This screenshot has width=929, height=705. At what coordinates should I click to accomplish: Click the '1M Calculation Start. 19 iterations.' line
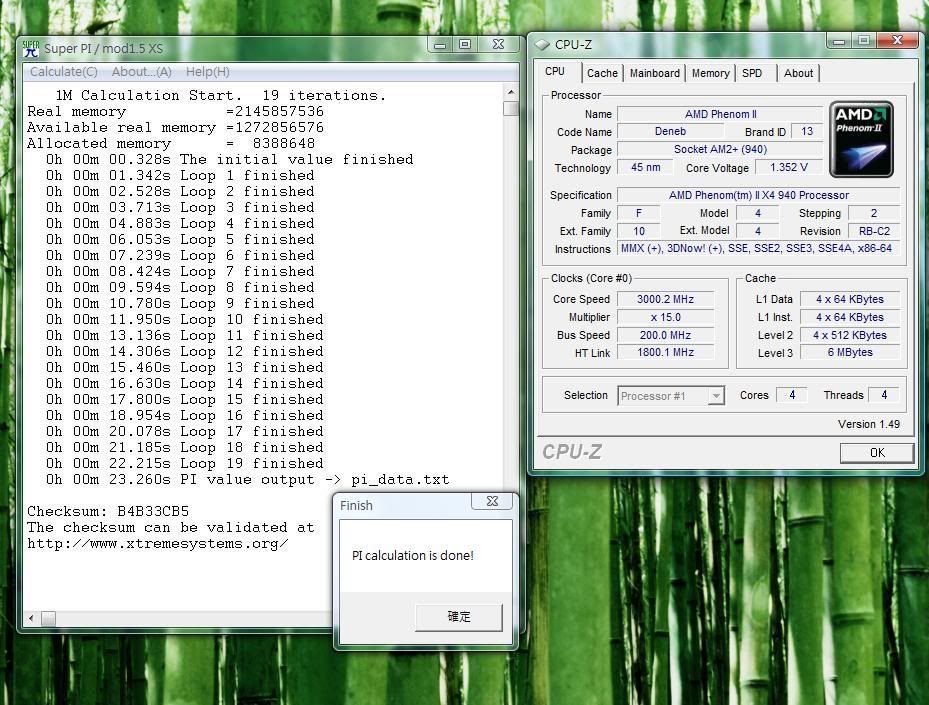(x=220, y=95)
